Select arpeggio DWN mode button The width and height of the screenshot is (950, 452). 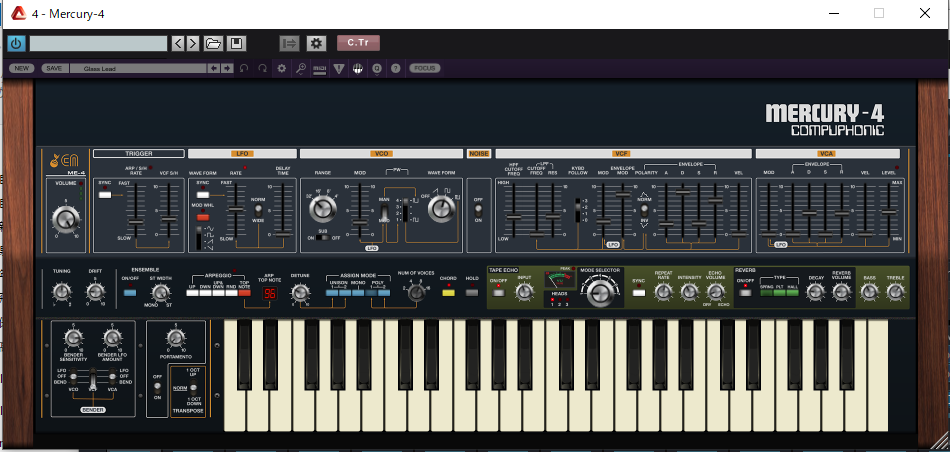click(x=205, y=293)
